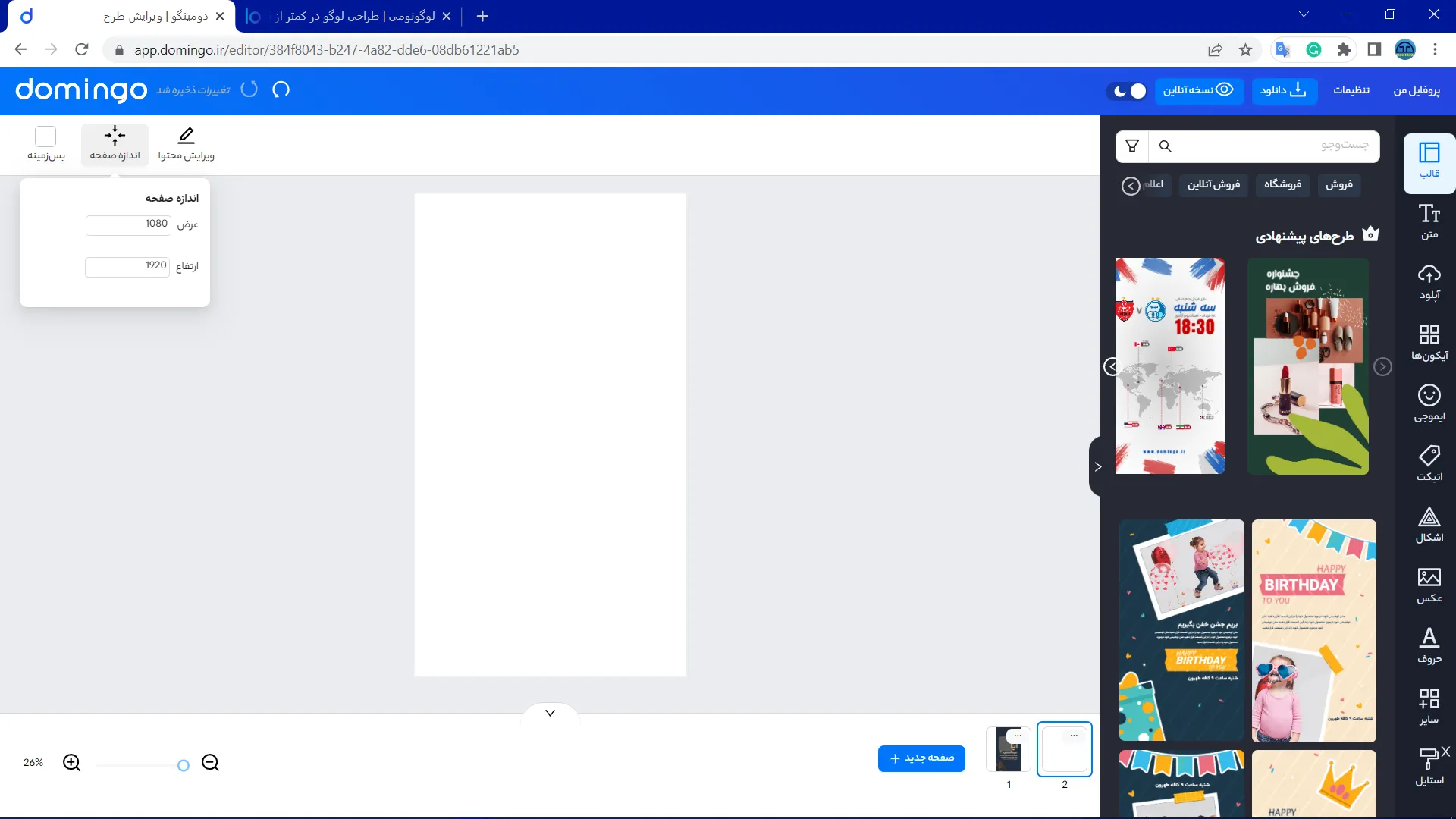Open page 2 options dots
Screen dimensions: 1456x819
click(x=1074, y=736)
